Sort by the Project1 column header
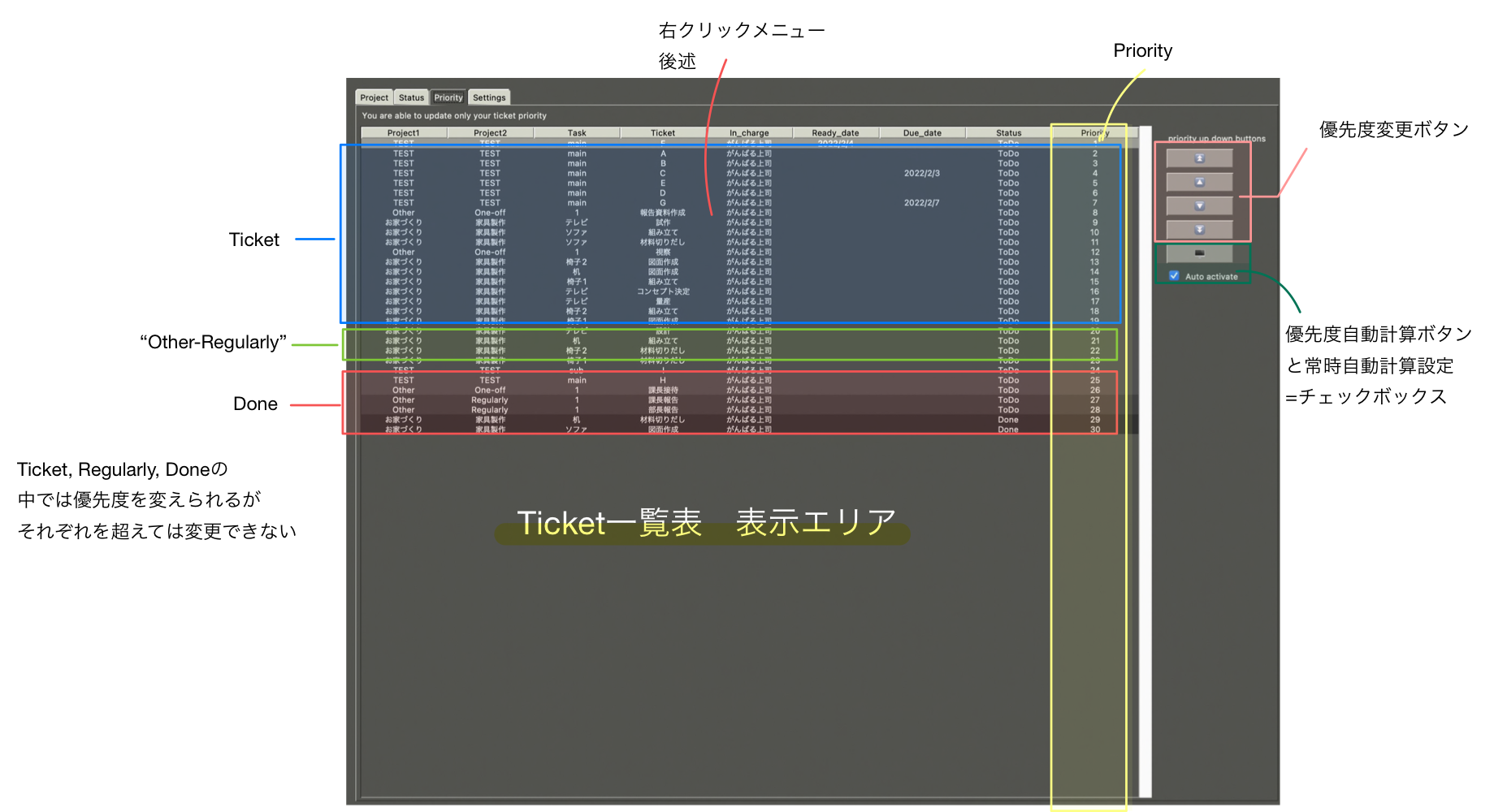The width and height of the screenshot is (1507, 812). click(x=404, y=133)
